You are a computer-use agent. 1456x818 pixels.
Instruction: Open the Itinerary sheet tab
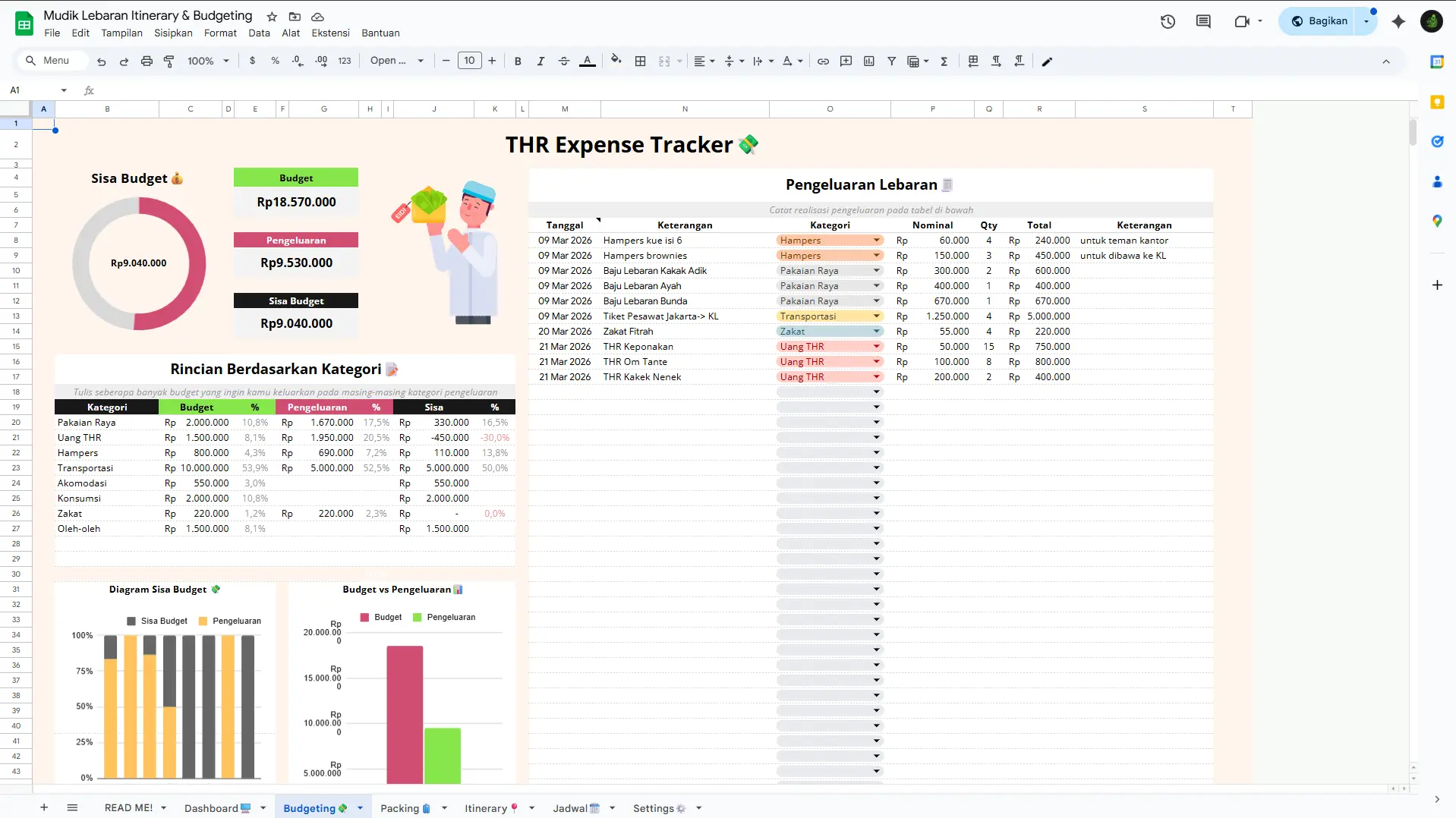click(488, 808)
